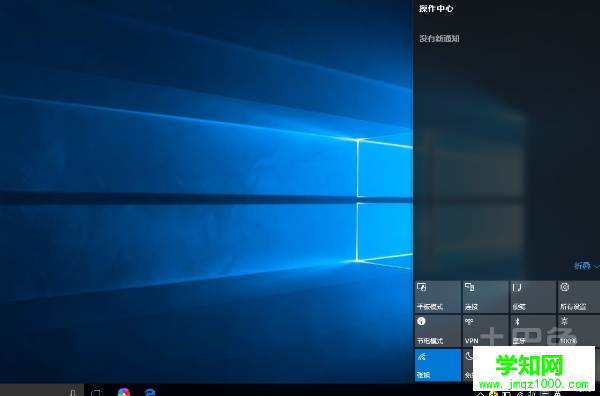Screen dimensions: 600x396
Task: Open the colorful pinwheel app on taskbar
Action: tap(124, 392)
